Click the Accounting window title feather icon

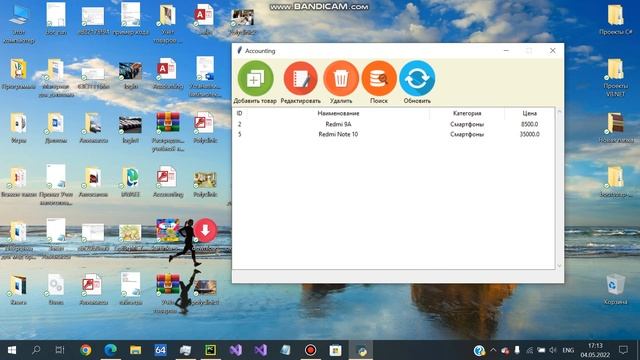pyautogui.click(x=239, y=50)
